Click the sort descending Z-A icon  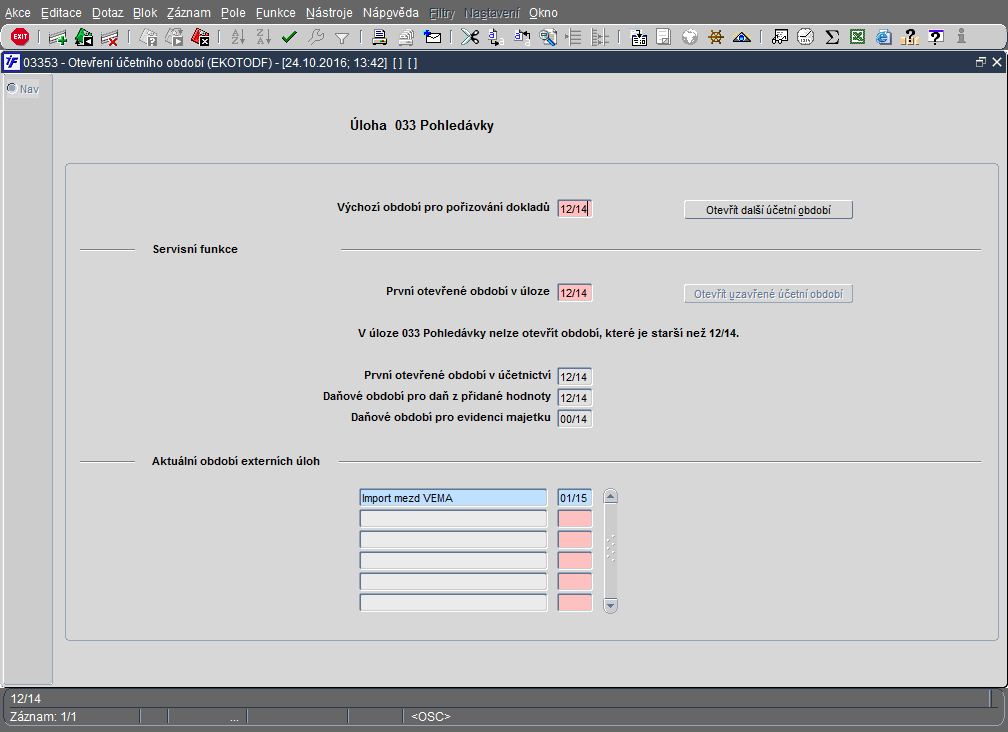point(264,37)
